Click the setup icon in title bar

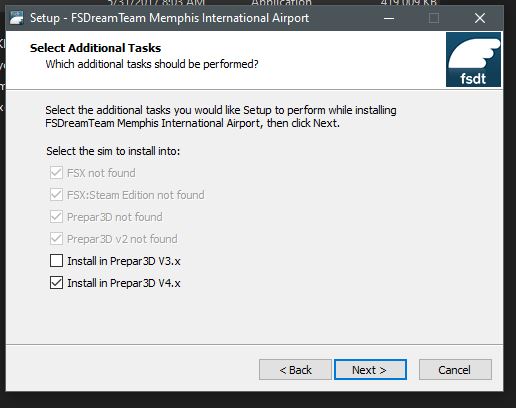[x=17, y=18]
